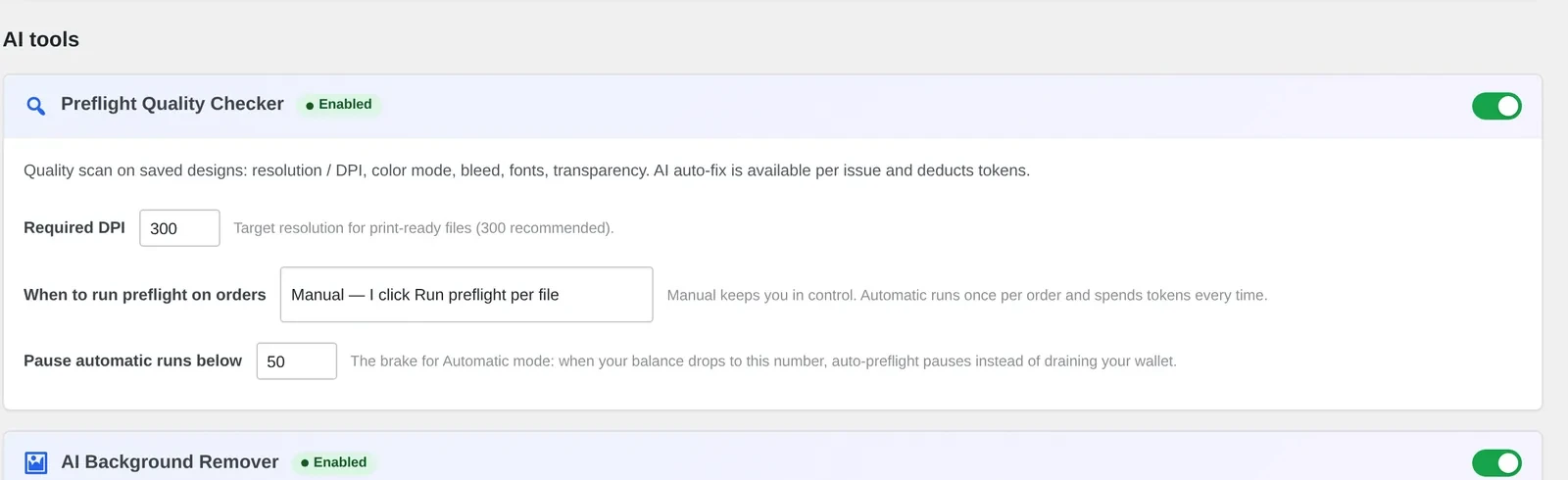This screenshot has height=480, width=1568.
Task: Click the 'Required DPI' label
Action: coord(74,227)
